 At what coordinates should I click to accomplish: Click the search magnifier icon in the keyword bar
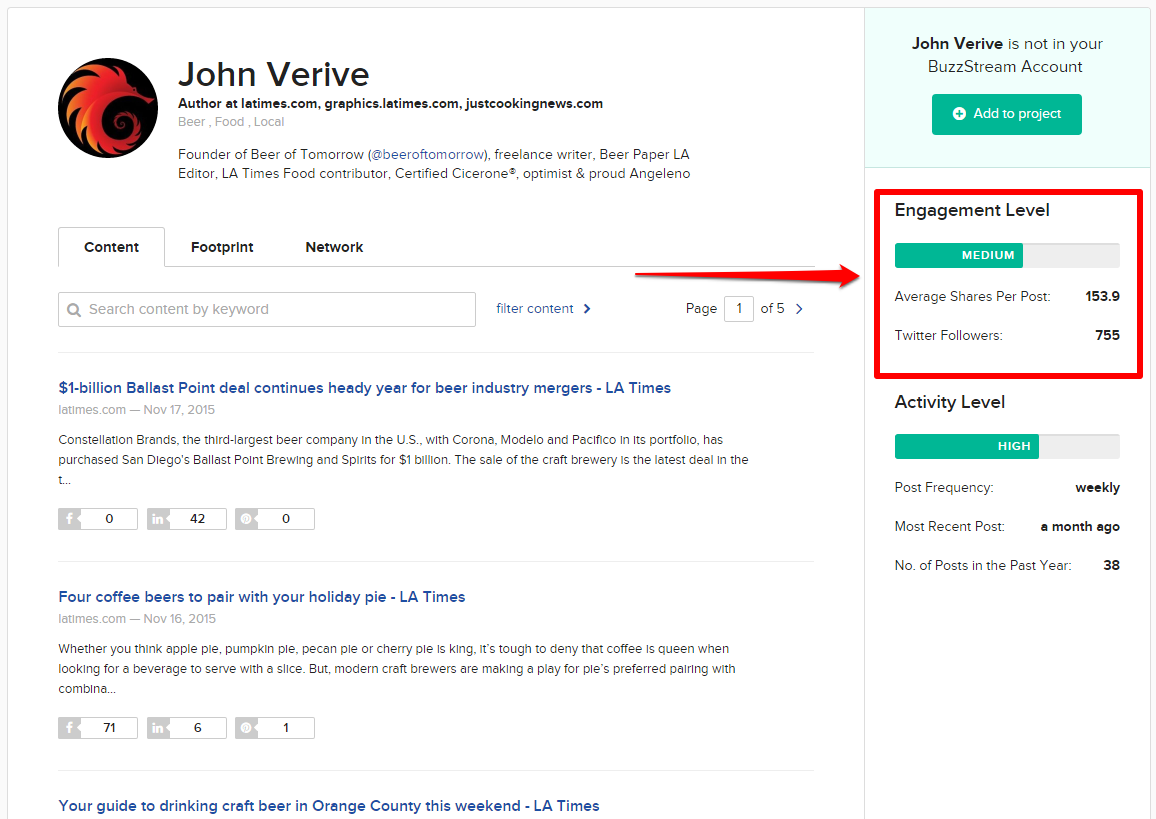tap(75, 309)
